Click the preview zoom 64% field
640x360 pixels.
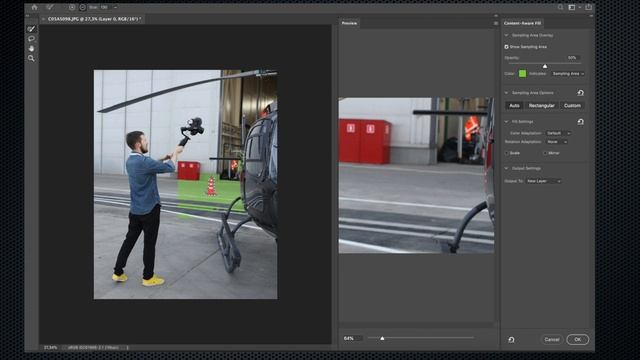pyautogui.click(x=353, y=338)
